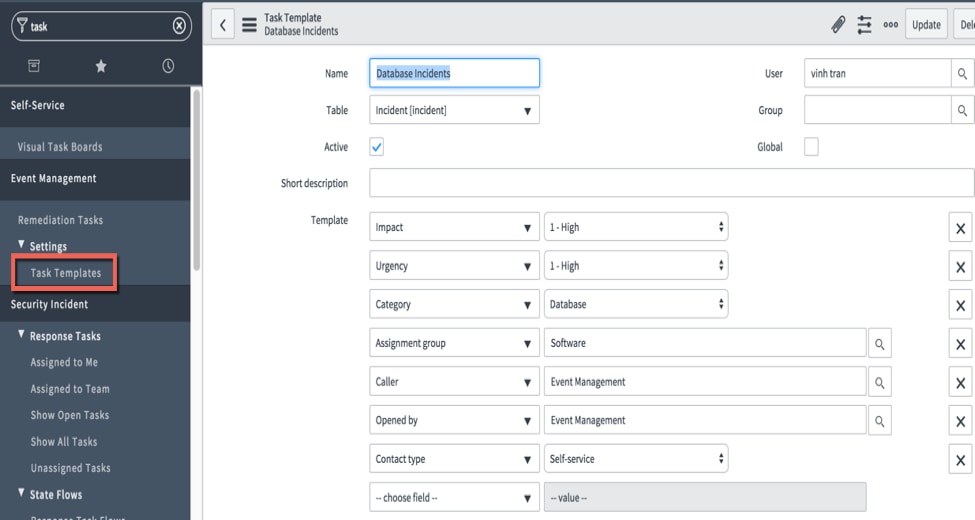Change Impact value 1 - High
The height and width of the screenshot is (520, 975).
coord(635,227)
